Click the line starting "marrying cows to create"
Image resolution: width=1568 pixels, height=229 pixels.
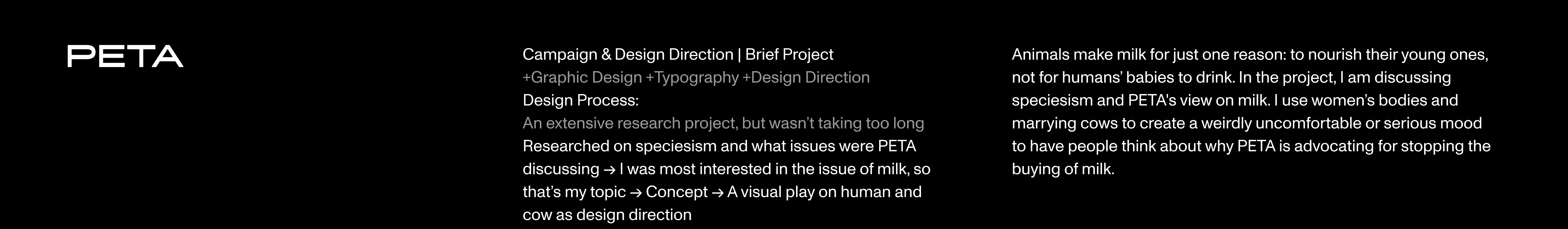tap(1247, 123)
